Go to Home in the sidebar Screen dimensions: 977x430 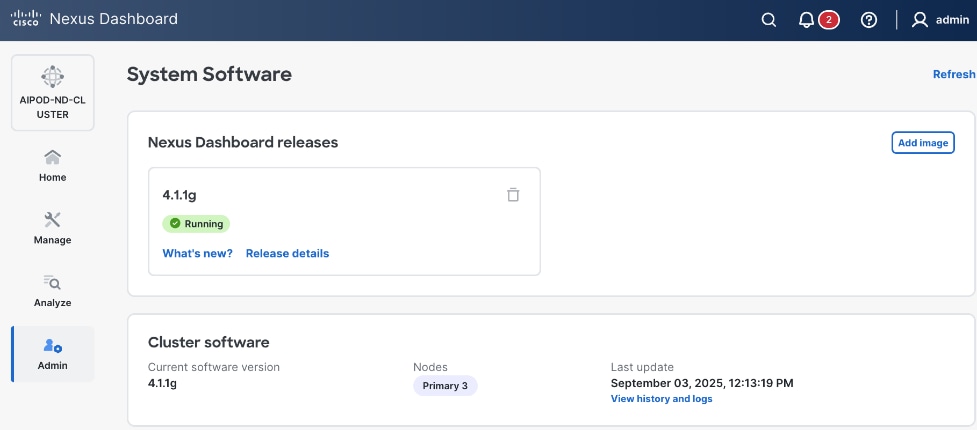52,165
